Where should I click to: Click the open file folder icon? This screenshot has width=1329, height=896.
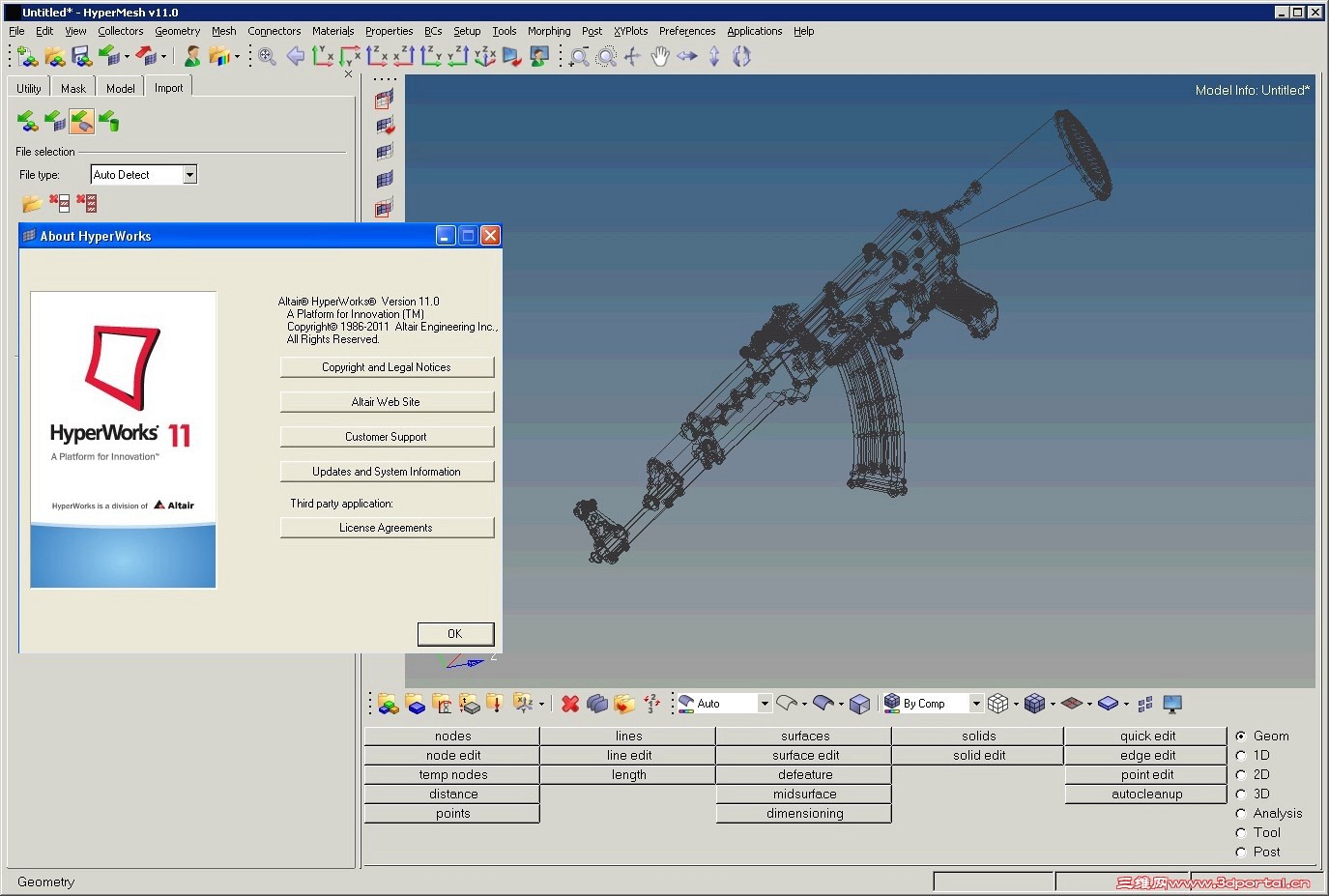(32, 203)
